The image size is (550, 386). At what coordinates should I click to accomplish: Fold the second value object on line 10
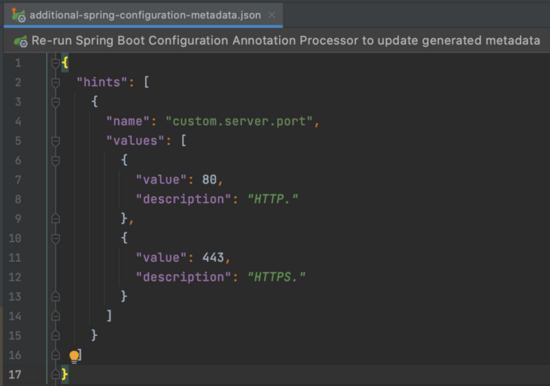pyautogui.click(x=55, y=239)
